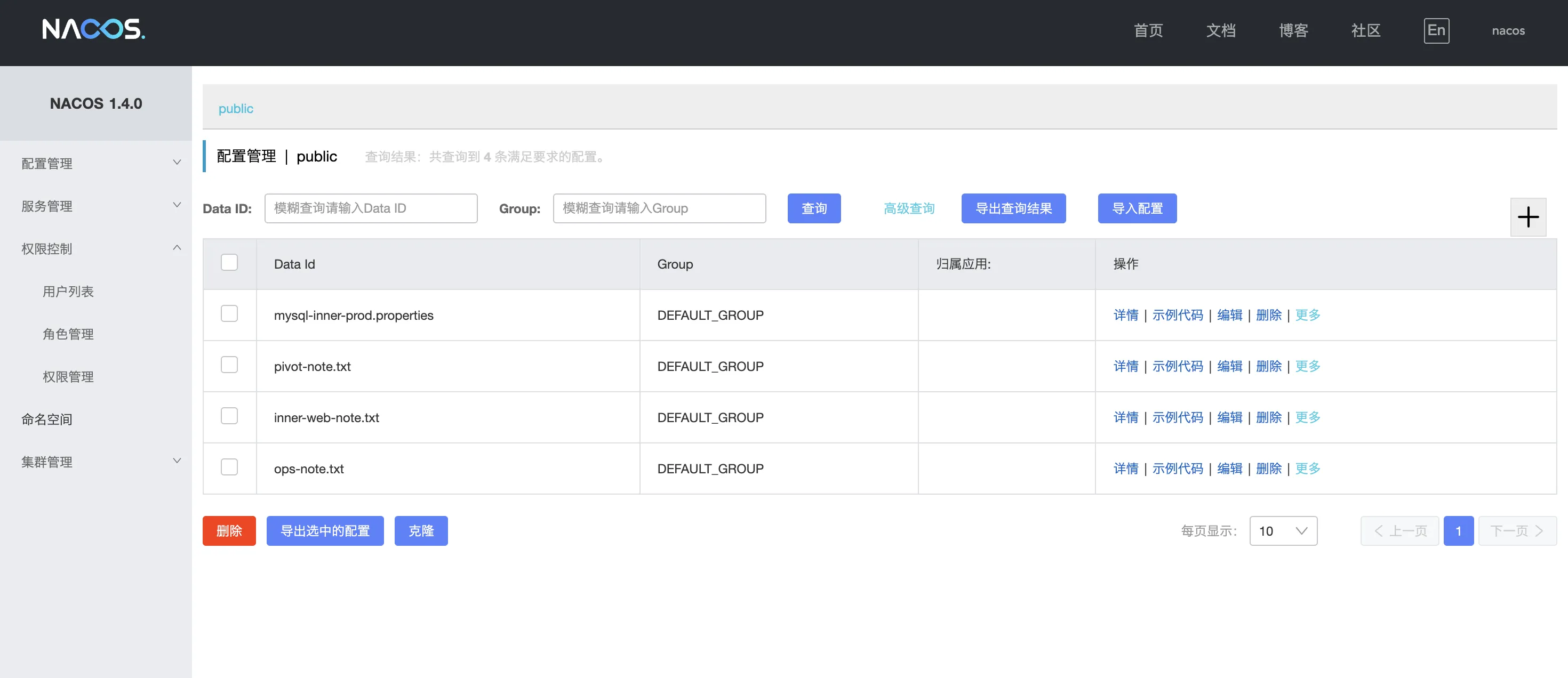Click the NACOS logo
1568x678 pixels.
[x=93, y=29]
